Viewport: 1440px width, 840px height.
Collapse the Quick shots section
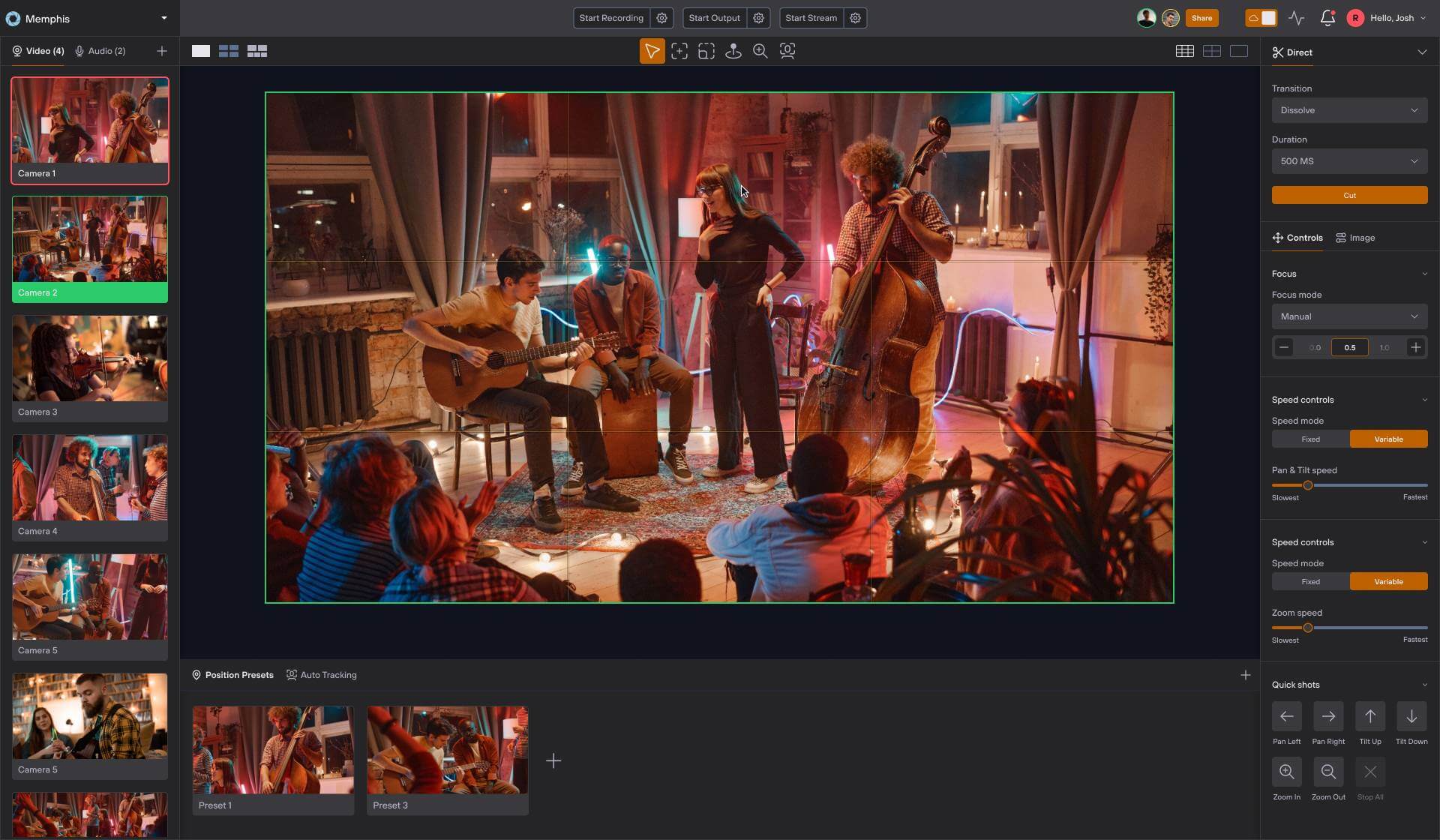1424,683
